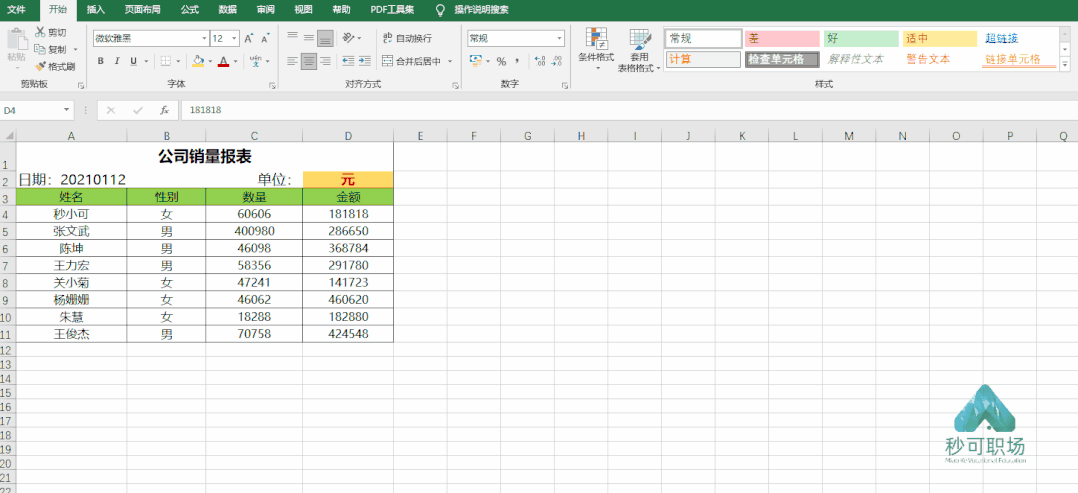Switch to the Insert (插入) tab
Image resolution: width=1078 pixels, height=493 pixels.
(x=96, y=10)
